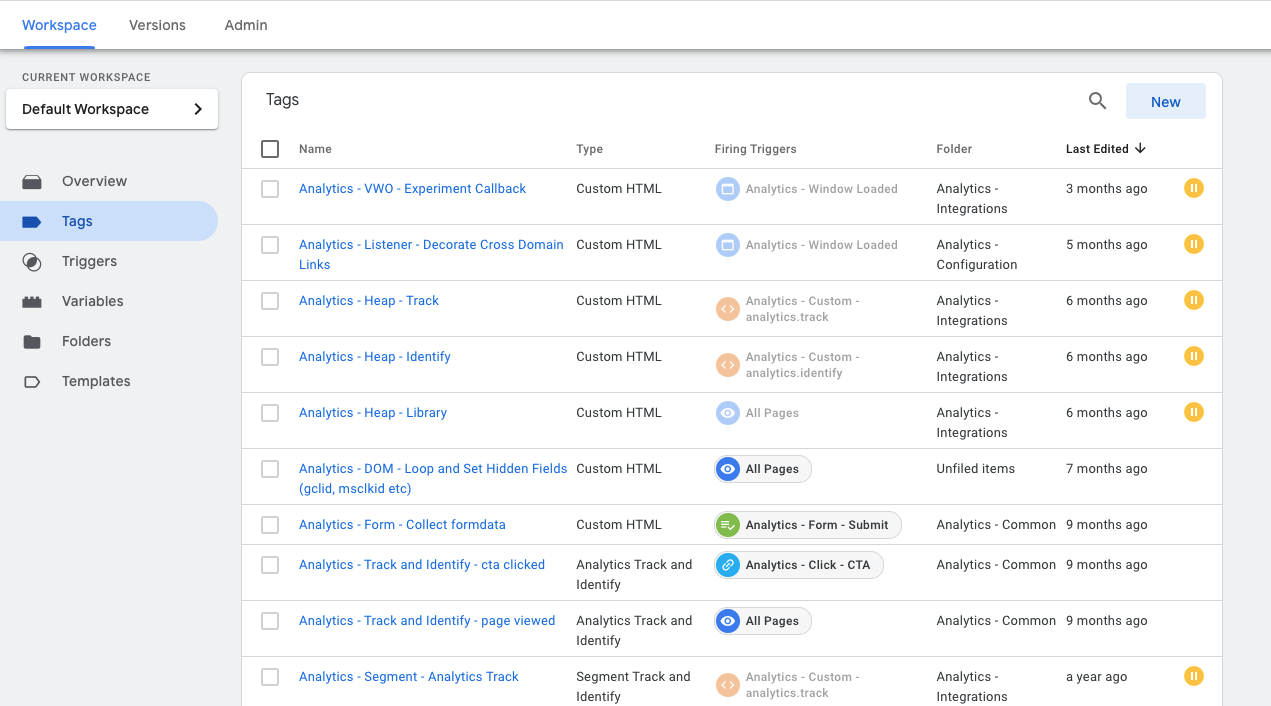Click the Triggers sidebar icon
The height and width of the screenshot is (706, 1271).
(32, 261)
